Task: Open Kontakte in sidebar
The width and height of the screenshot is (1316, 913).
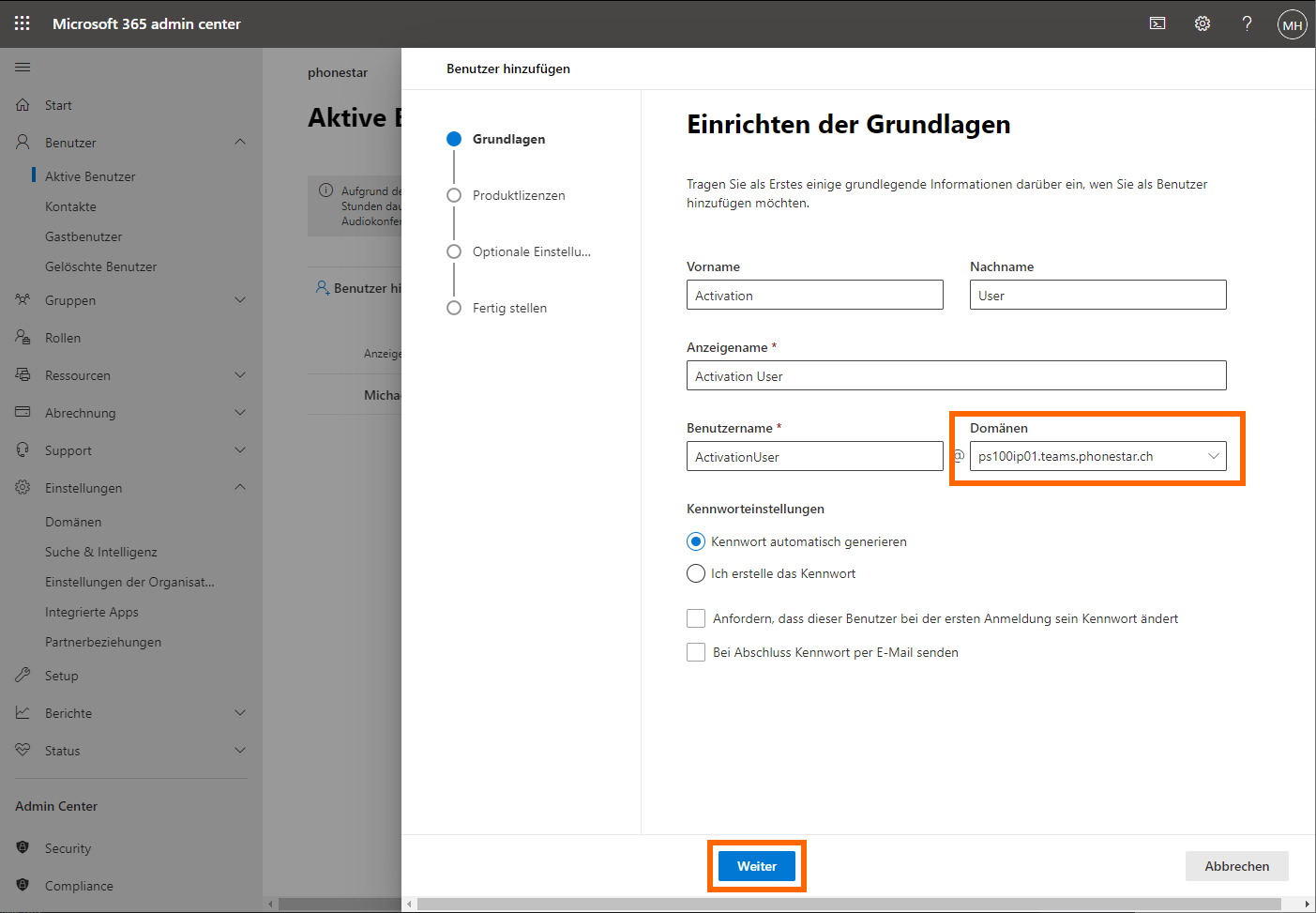Action: click(x=70, y=206)
